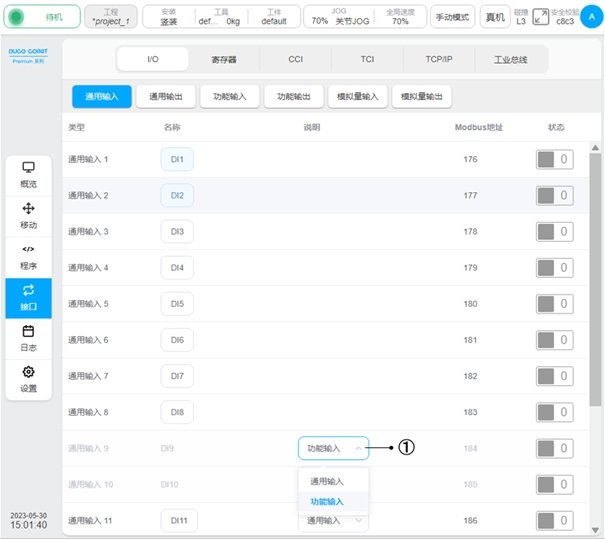Screen dimensions: 605x539
Task: Open the 日志 log calendar icon
Action: click(x=28, y=338)
